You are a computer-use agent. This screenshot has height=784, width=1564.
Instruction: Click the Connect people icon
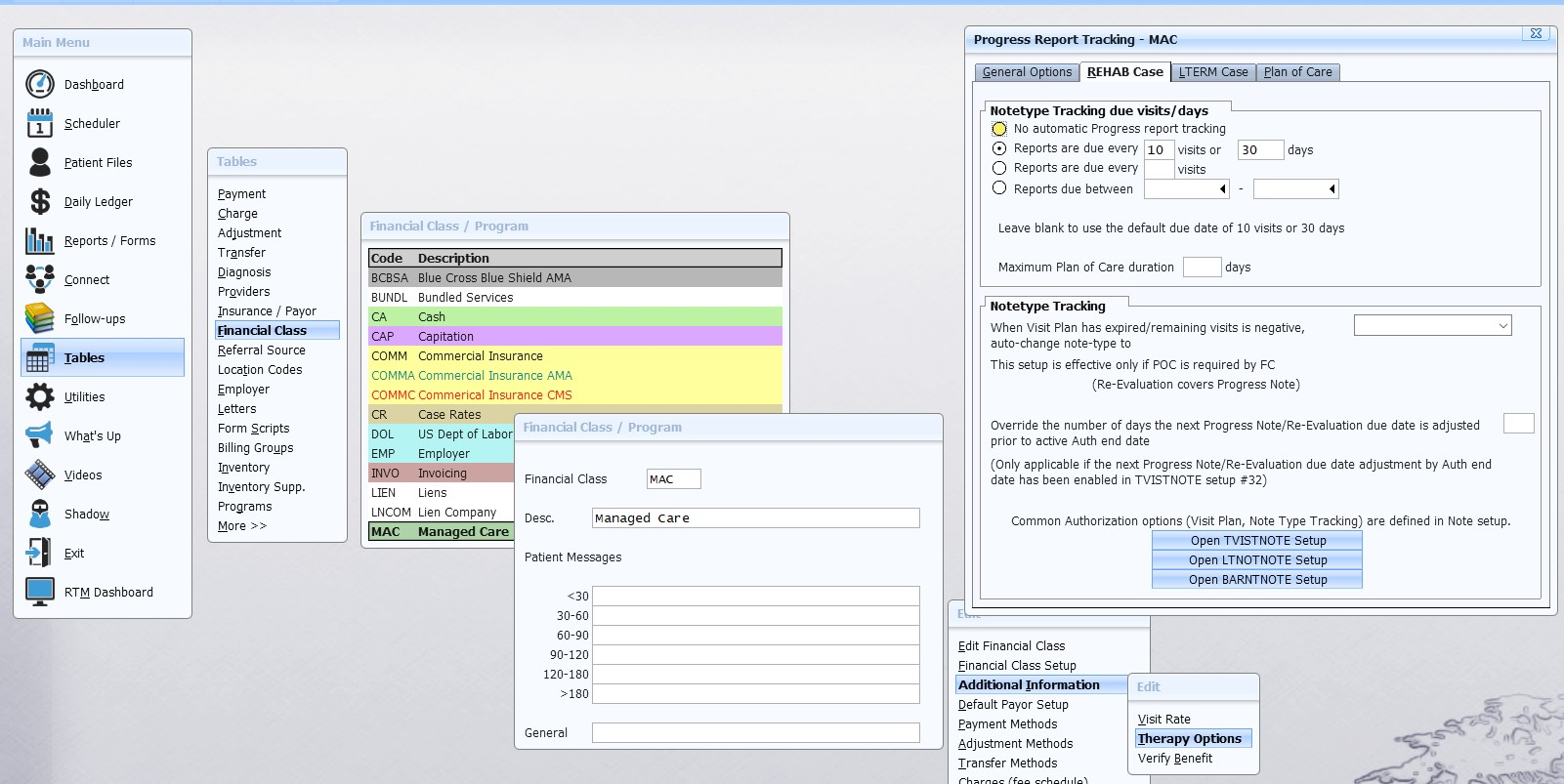(40, 279)
